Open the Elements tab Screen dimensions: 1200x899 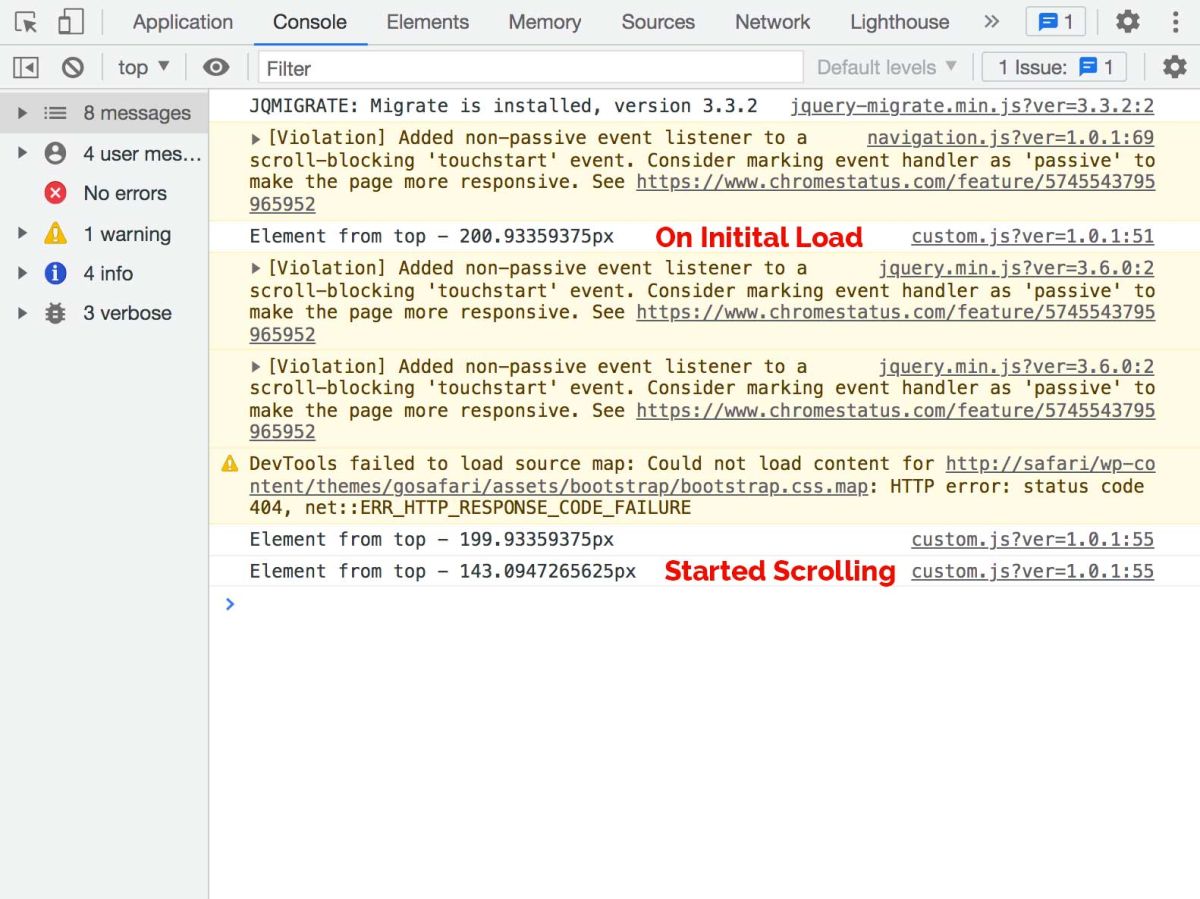coord(427,22)
